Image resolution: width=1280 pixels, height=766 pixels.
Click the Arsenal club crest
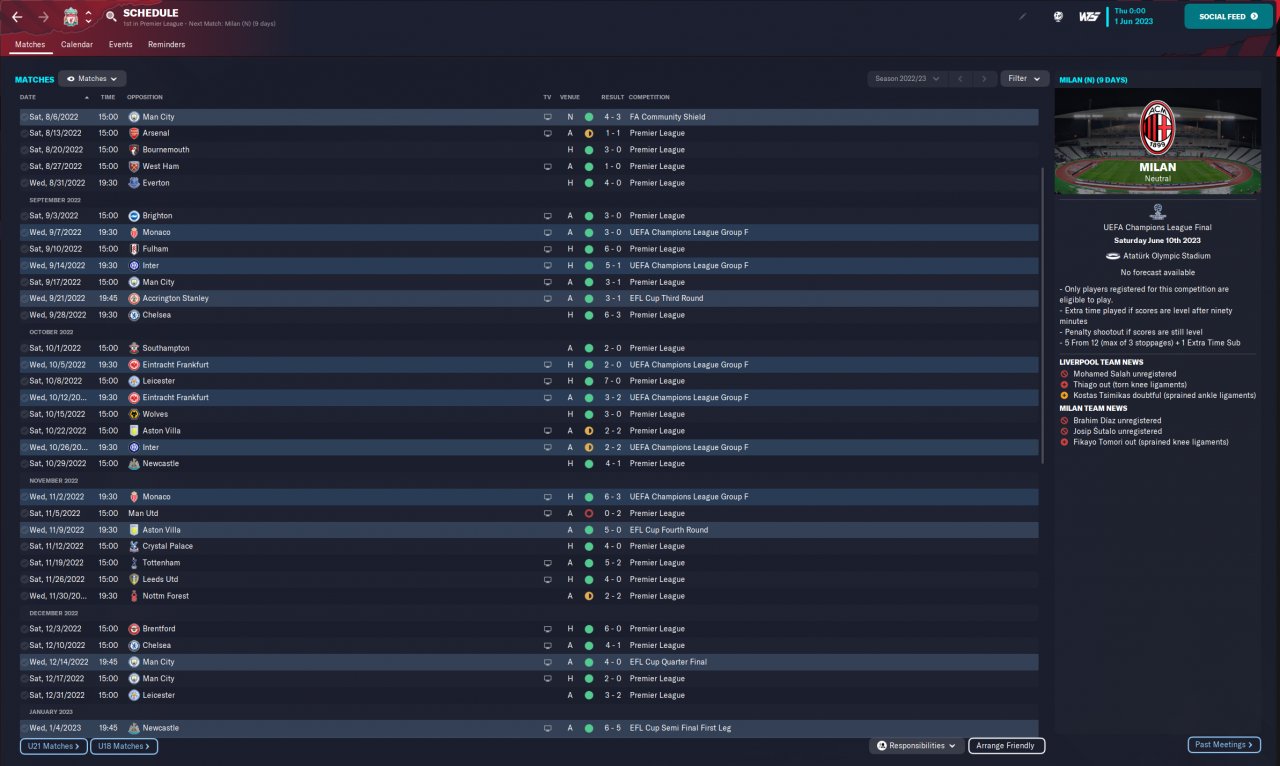tap(134, 133)
